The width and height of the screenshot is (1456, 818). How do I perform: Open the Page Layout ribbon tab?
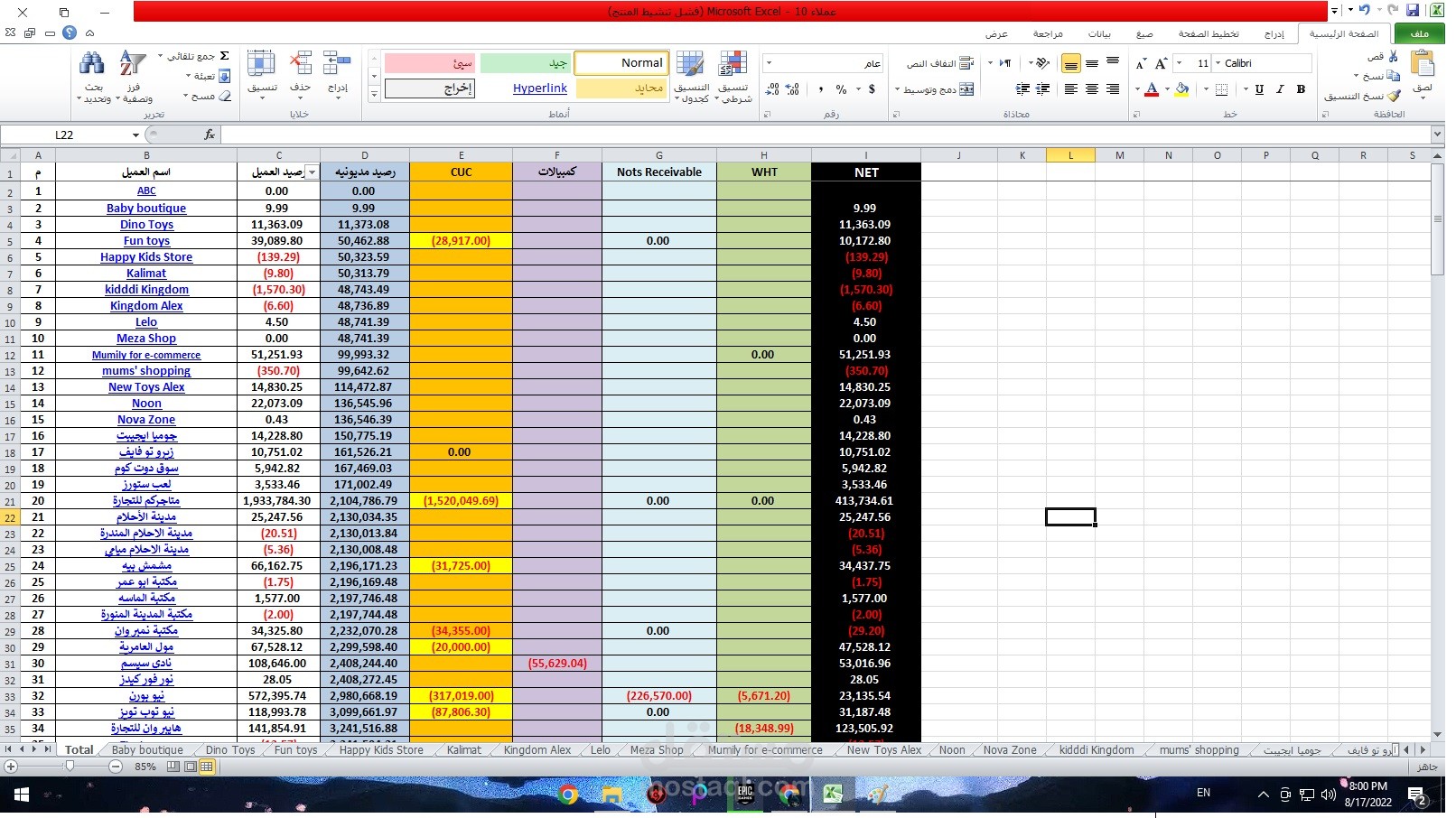(1209, 34)
